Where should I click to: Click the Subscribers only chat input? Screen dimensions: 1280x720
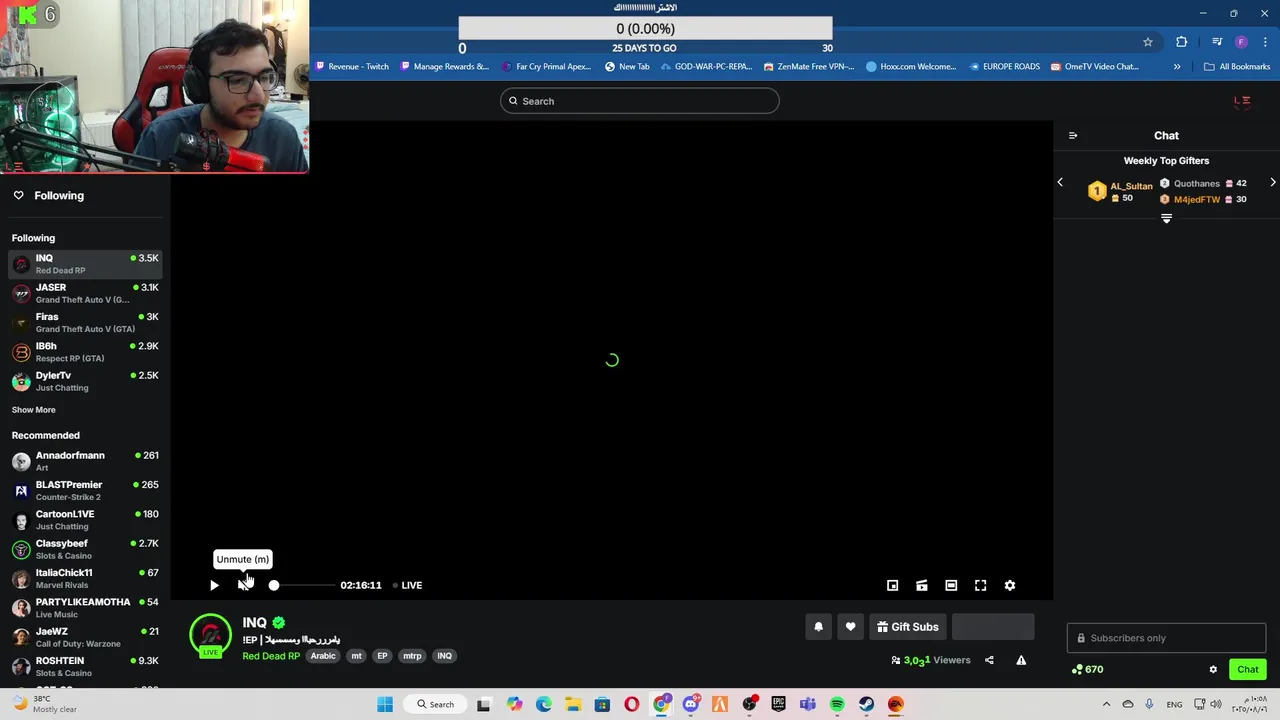tap(1166, 638)
